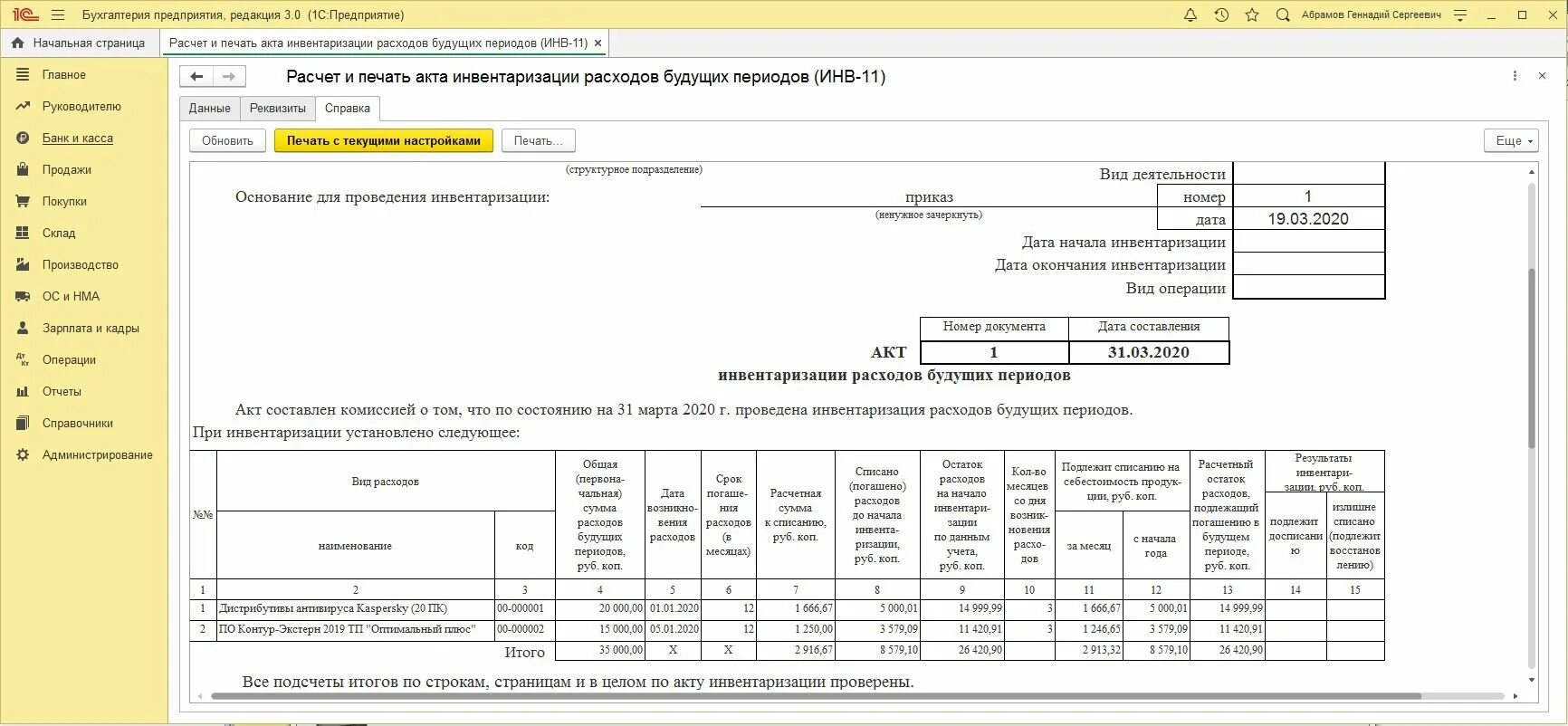Viewport: 1568px width, 726px height.
Task: Click the scroll up arrow of the report
Action: 1532,171
